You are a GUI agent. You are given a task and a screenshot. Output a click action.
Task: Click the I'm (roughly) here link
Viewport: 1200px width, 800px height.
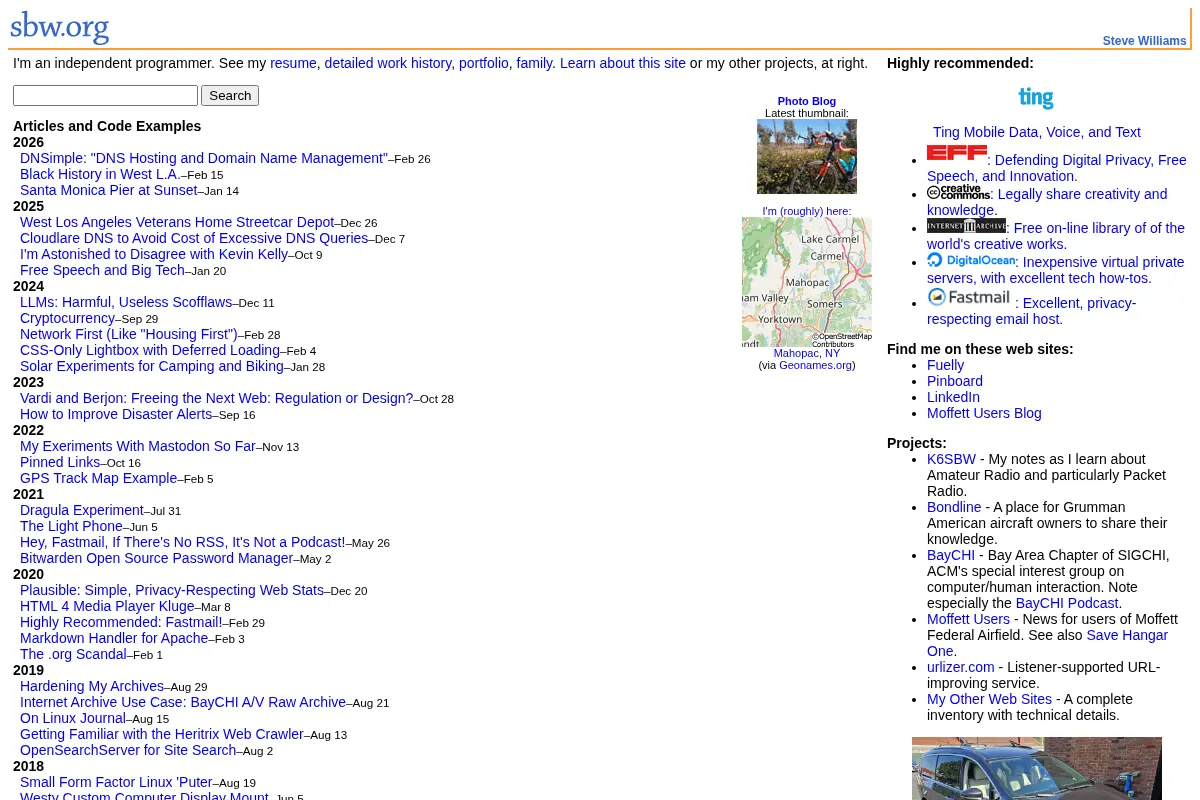(807, 211)
